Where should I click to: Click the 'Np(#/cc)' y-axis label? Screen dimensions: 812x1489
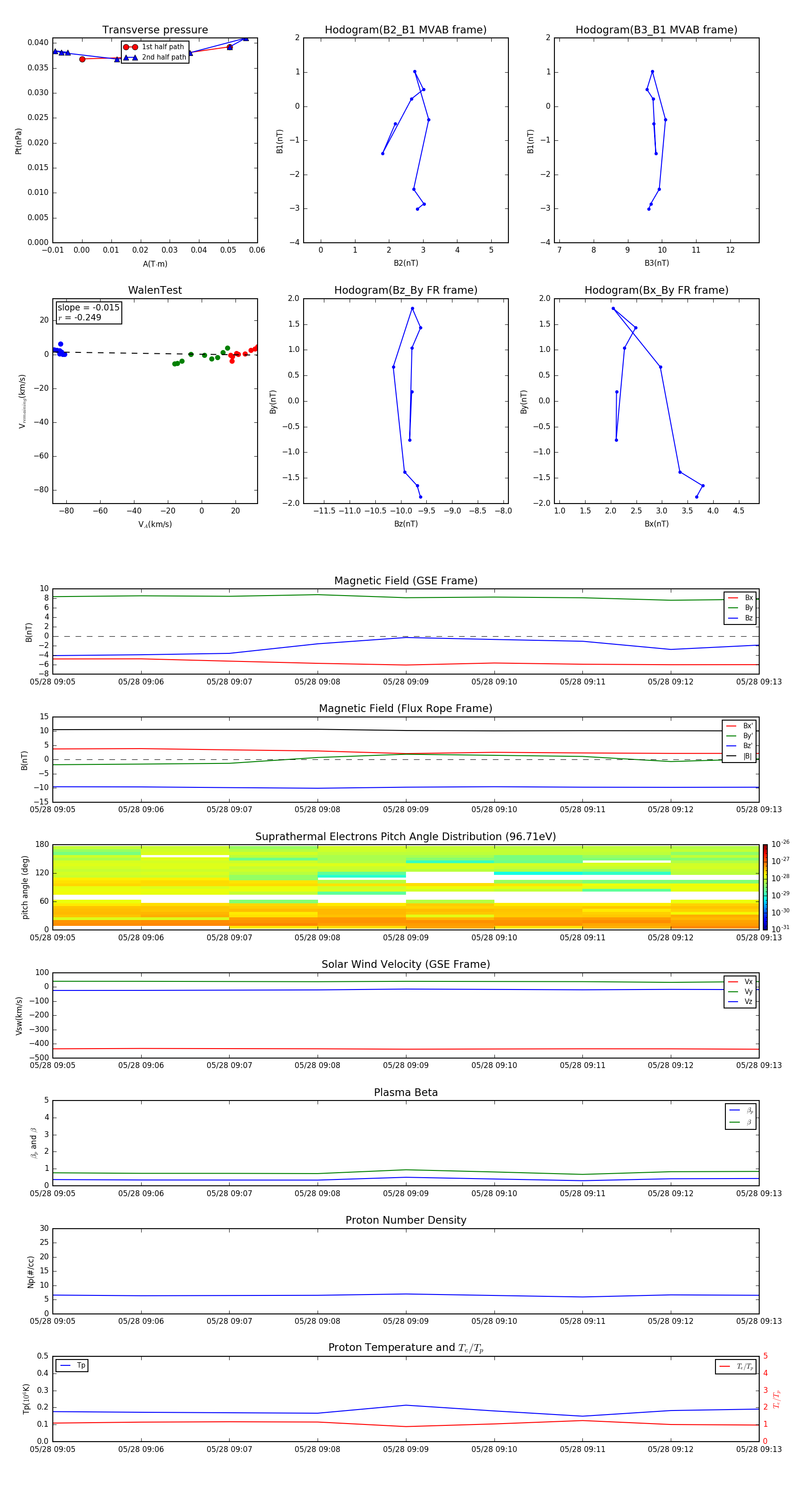click(x=31, y=1272)
